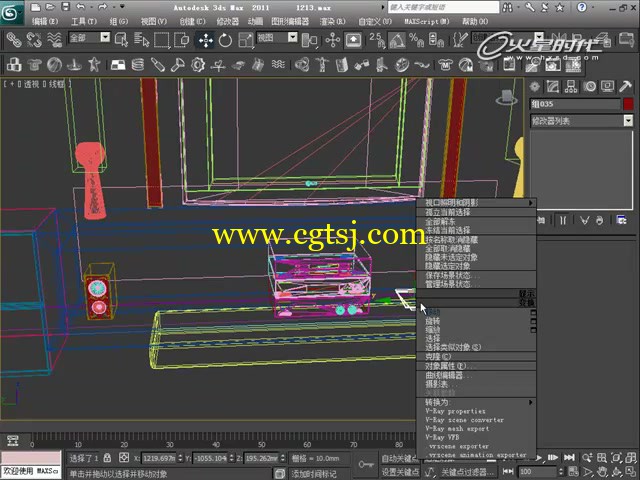Screen dimensions: 640x480
Task: Click the object color swatch beside 组035
Action: point(629,104)
